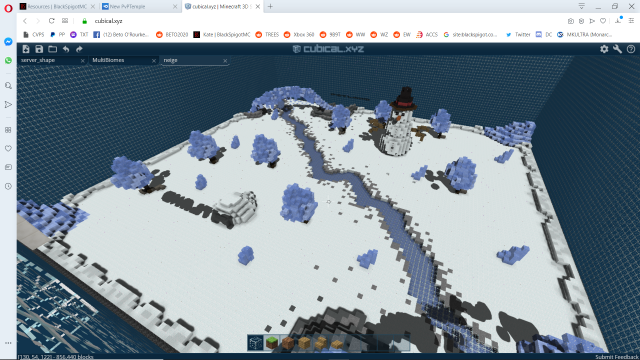
Task: Close the neige project tab
Action: 225,60
